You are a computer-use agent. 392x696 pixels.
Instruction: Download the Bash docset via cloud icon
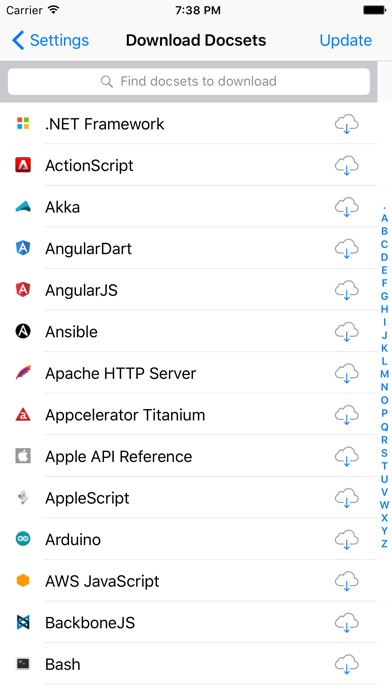pyautogui.click(x=346, y=664)
